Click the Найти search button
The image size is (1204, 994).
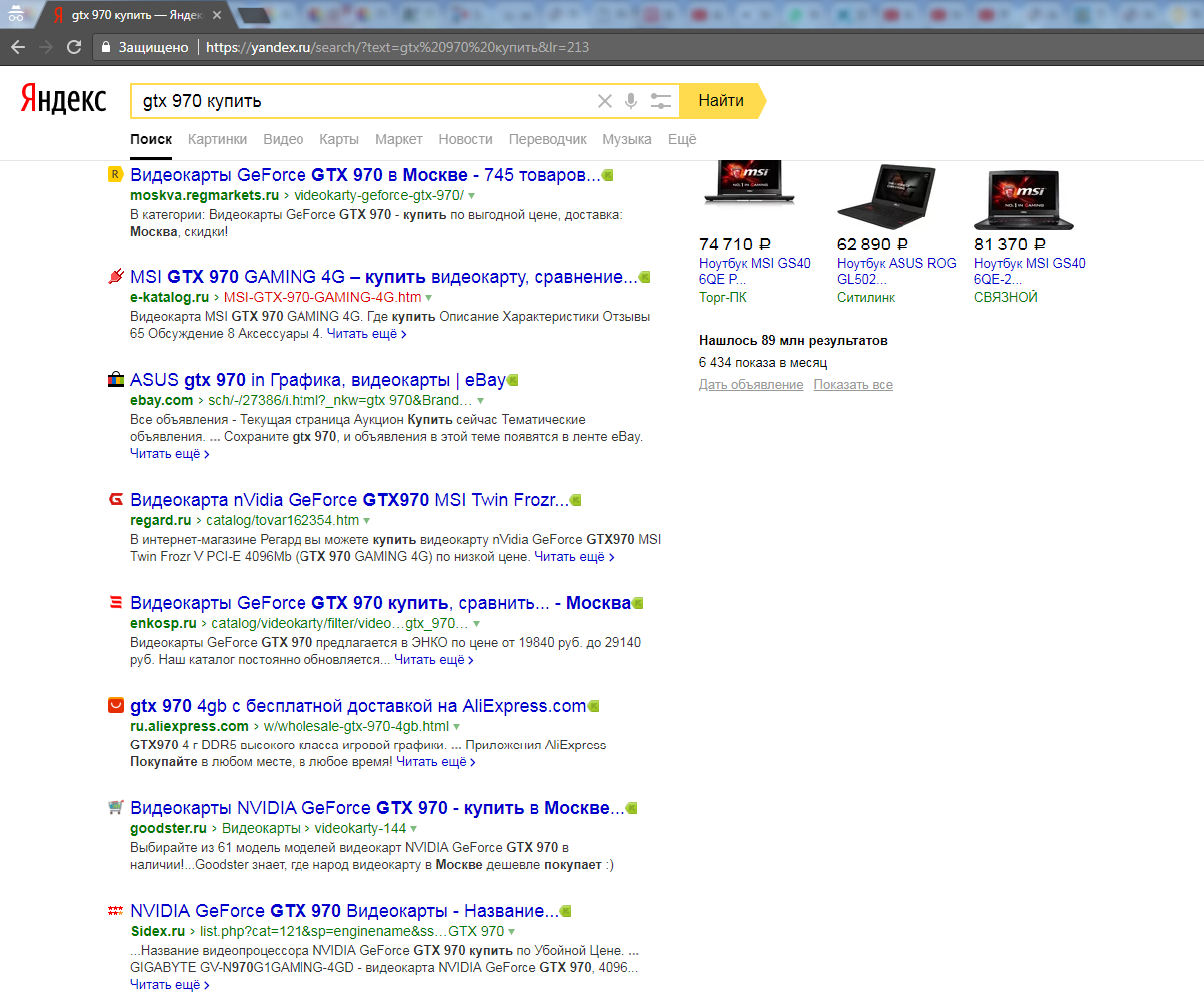click(722, 101)
